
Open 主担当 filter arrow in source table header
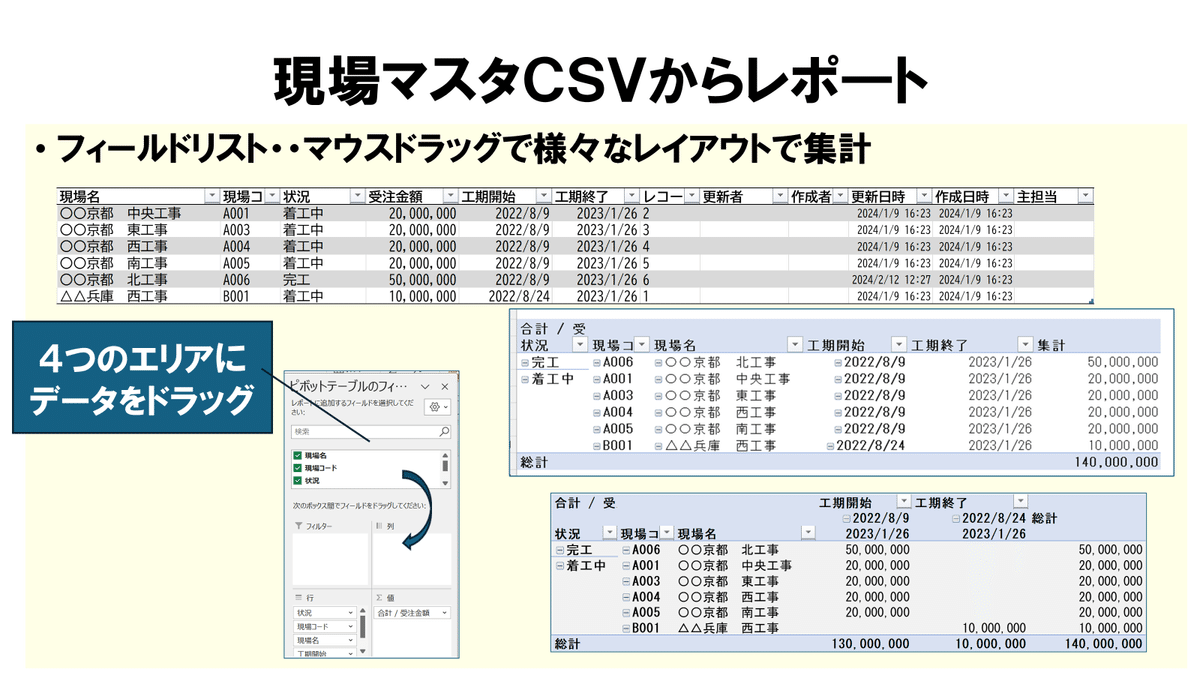click(x=1086, y=196)
